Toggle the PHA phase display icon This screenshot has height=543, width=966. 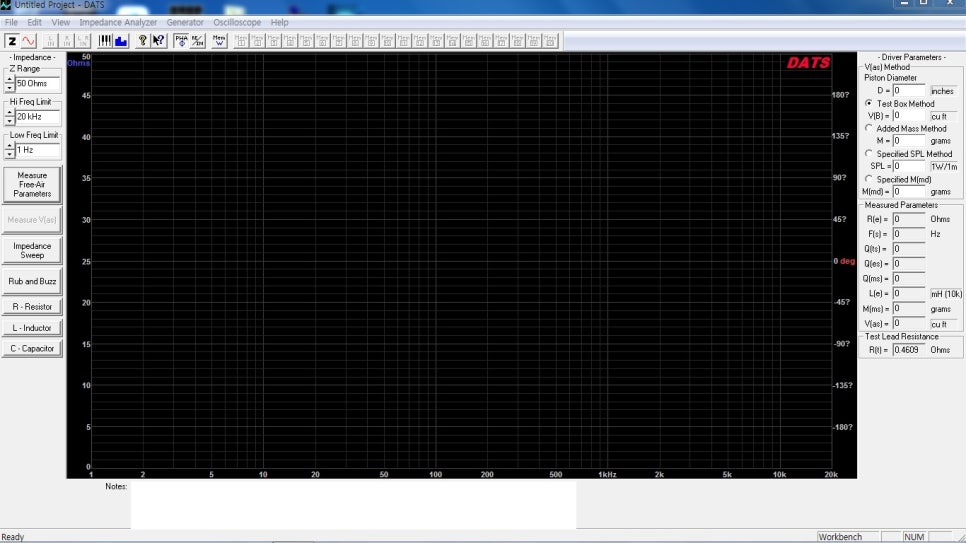pos(181,41)
